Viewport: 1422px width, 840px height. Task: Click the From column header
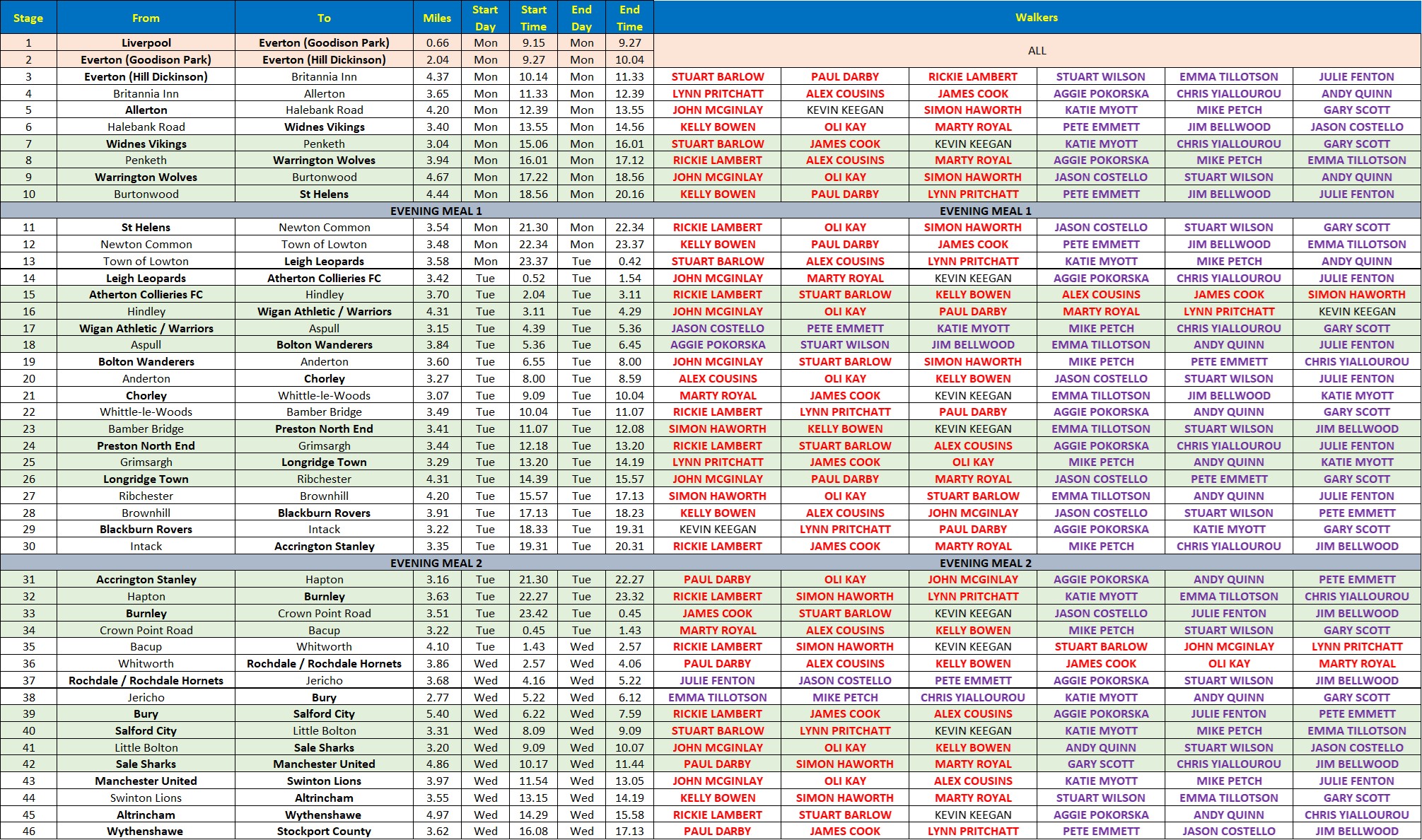pos(146,18)
